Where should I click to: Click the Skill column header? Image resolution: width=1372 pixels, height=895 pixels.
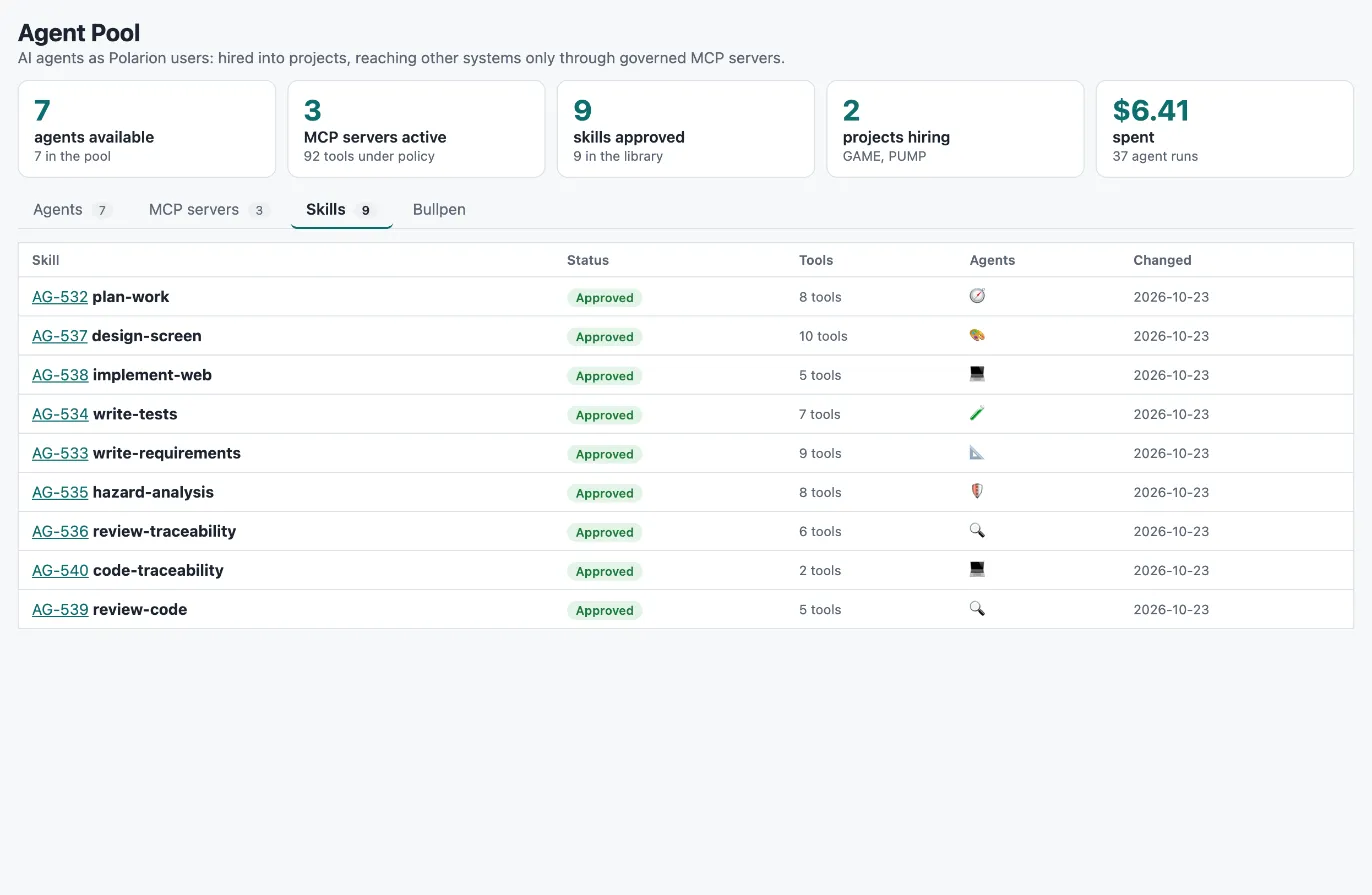[x=46, y=260]
